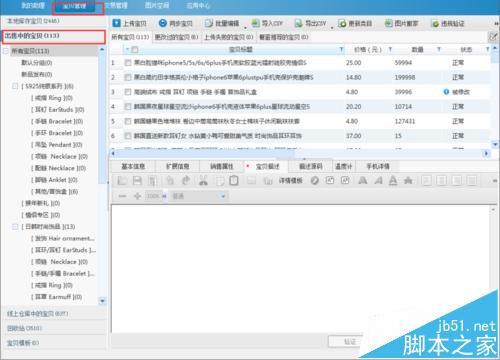Open the 图片空间 top menu
500x360 pixels.
click(157, 5)
